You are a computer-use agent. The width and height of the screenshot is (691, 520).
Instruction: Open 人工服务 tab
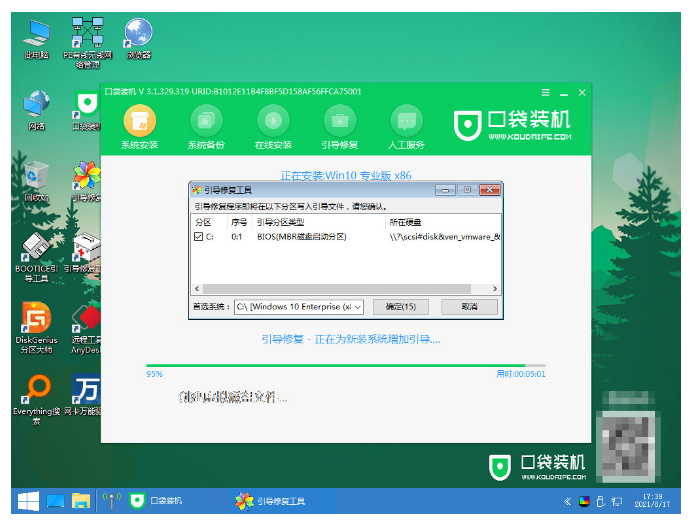[406, 127]
